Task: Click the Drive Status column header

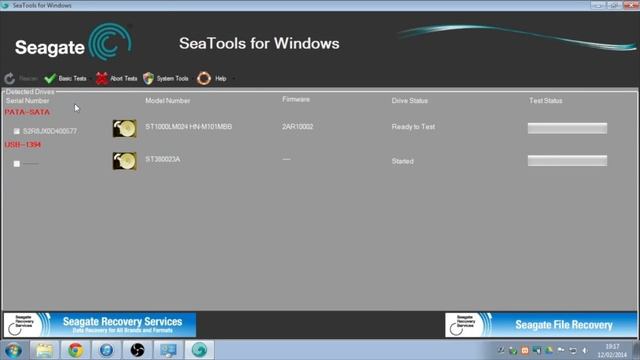Action: coord(409,100)
